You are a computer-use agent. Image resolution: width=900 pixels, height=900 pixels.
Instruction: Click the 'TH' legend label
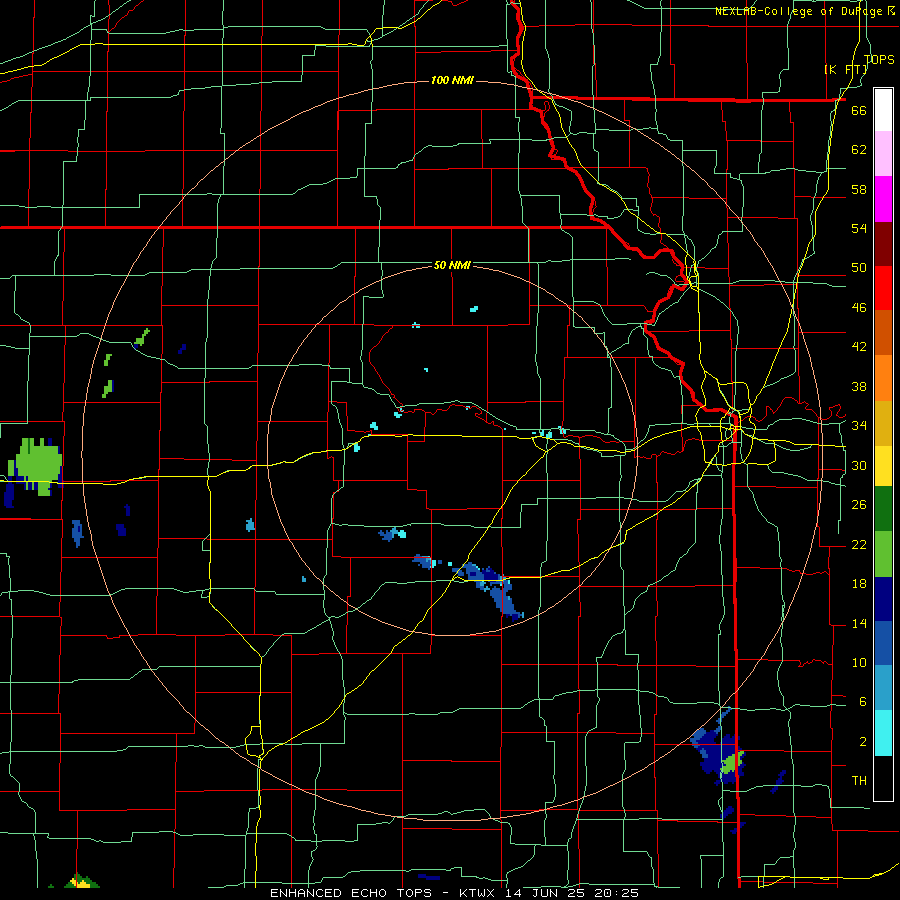(859, 781)
